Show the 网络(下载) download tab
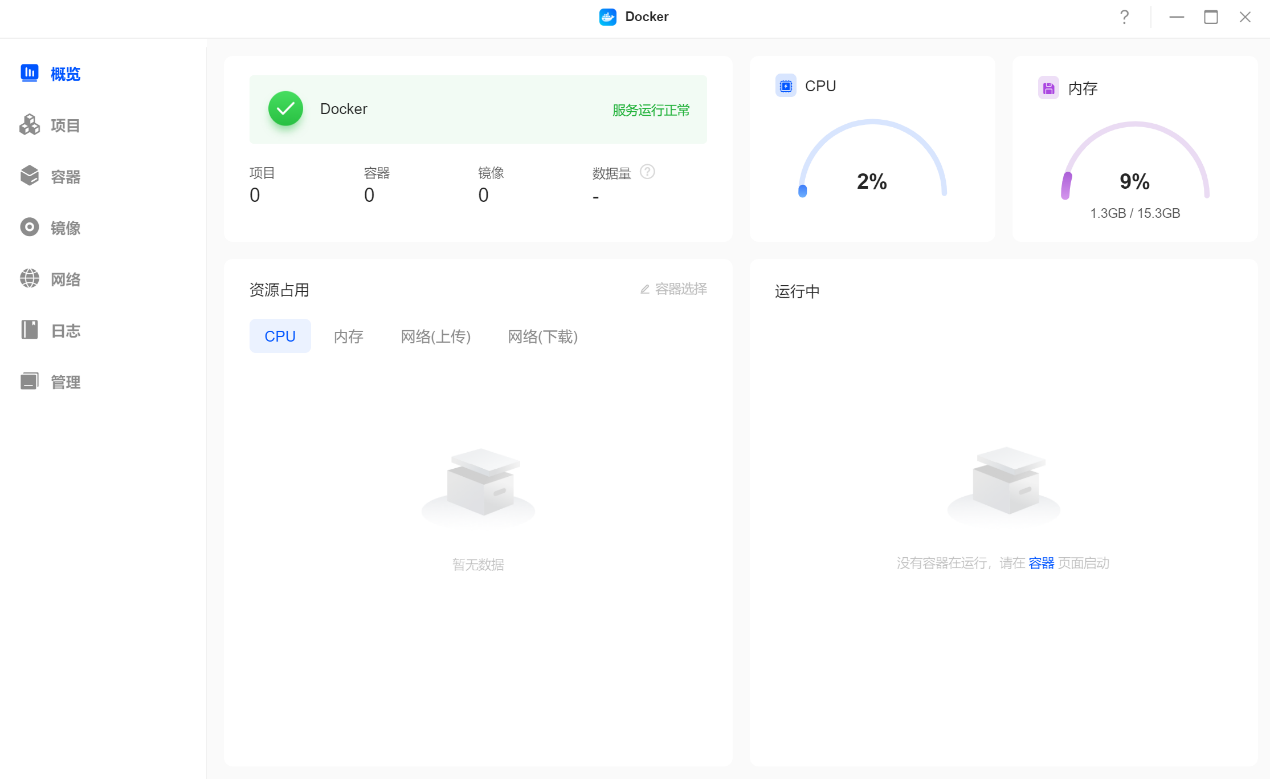Viewport: 1270px width, 779px height. pos(543,336)
